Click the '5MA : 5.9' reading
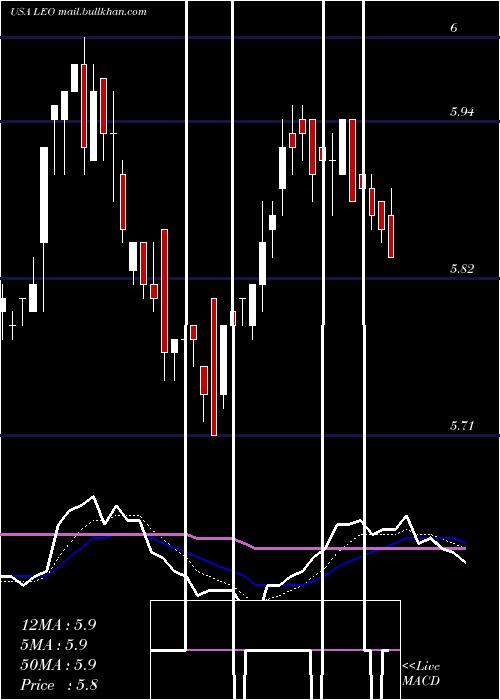The height and width of the screenshot is (700, 500). (x=54, y=645)
